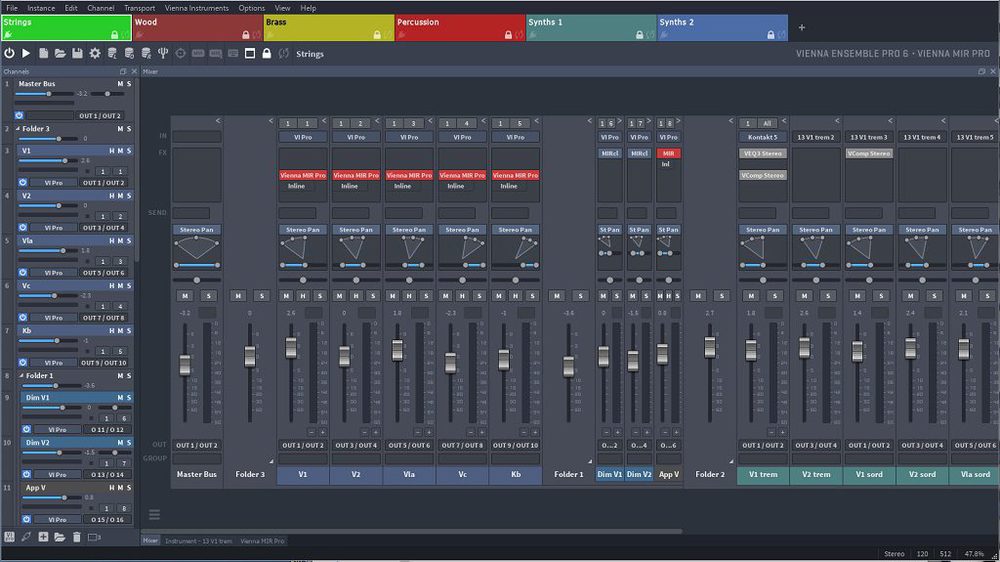Click the VI Pro icon at bottom-left panel
This screenshot has height=562, width=1000.
pos(9,537)
